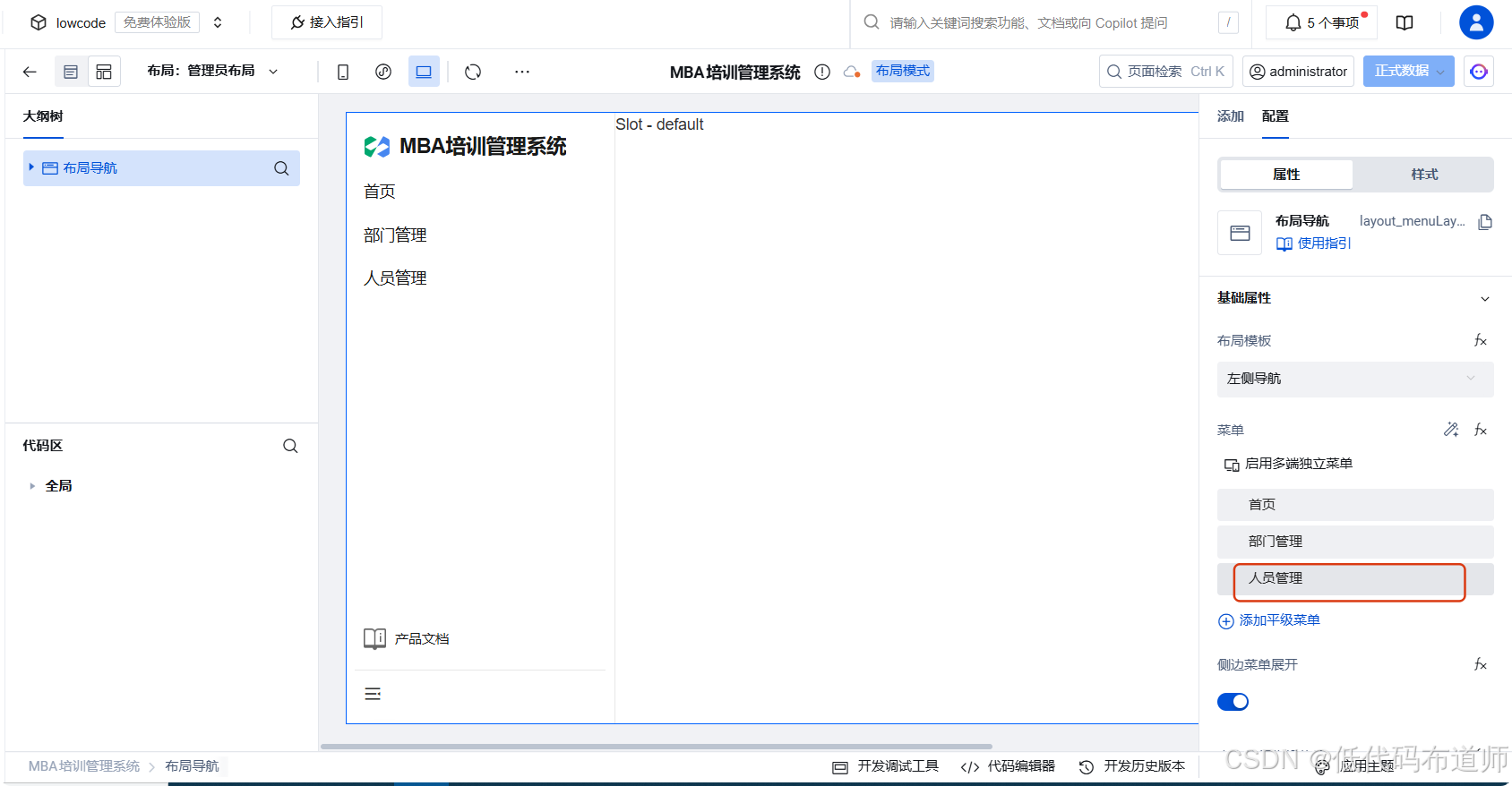Click the refresh preview icon
The height and width of the screenshot is (786, 1512).
[473, 72]
